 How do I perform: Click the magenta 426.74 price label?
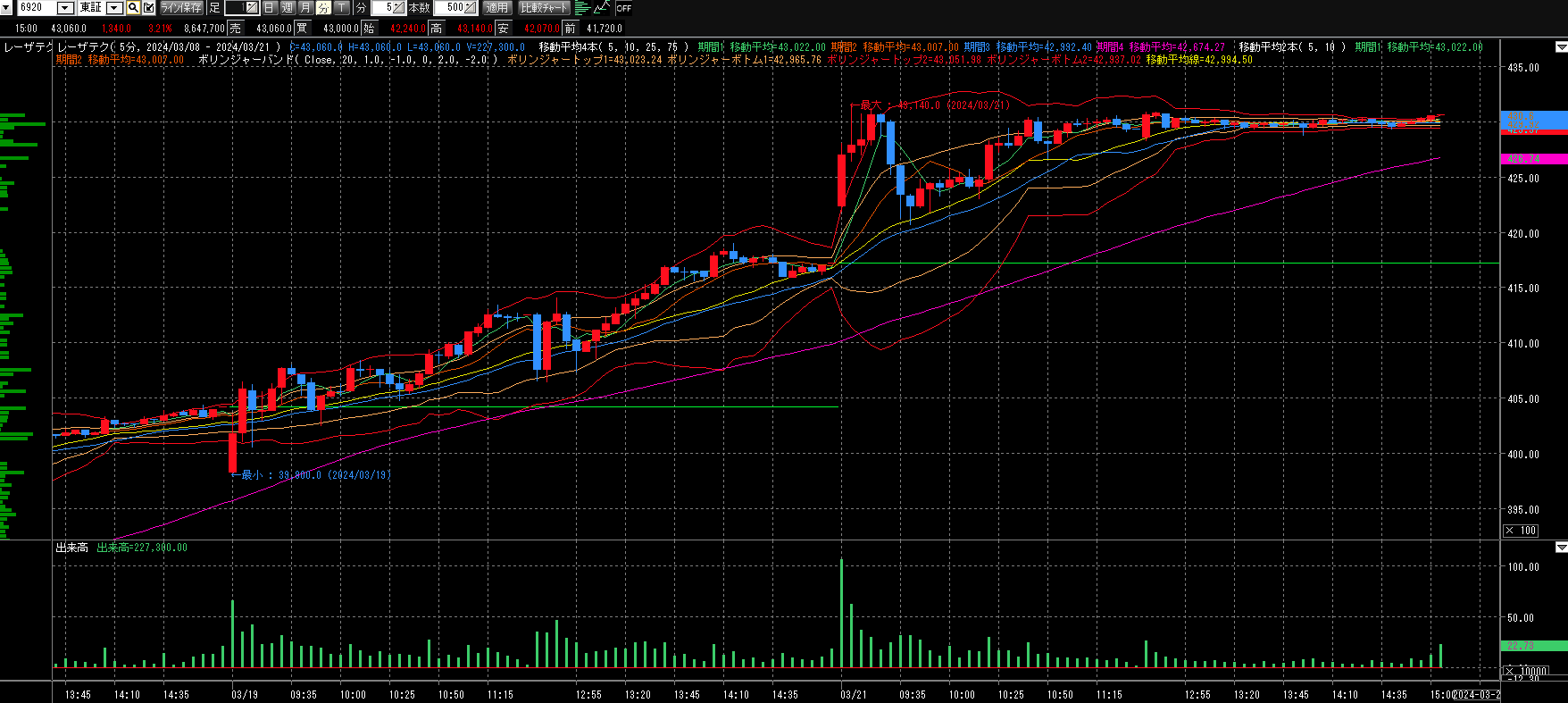point(1534,159)
